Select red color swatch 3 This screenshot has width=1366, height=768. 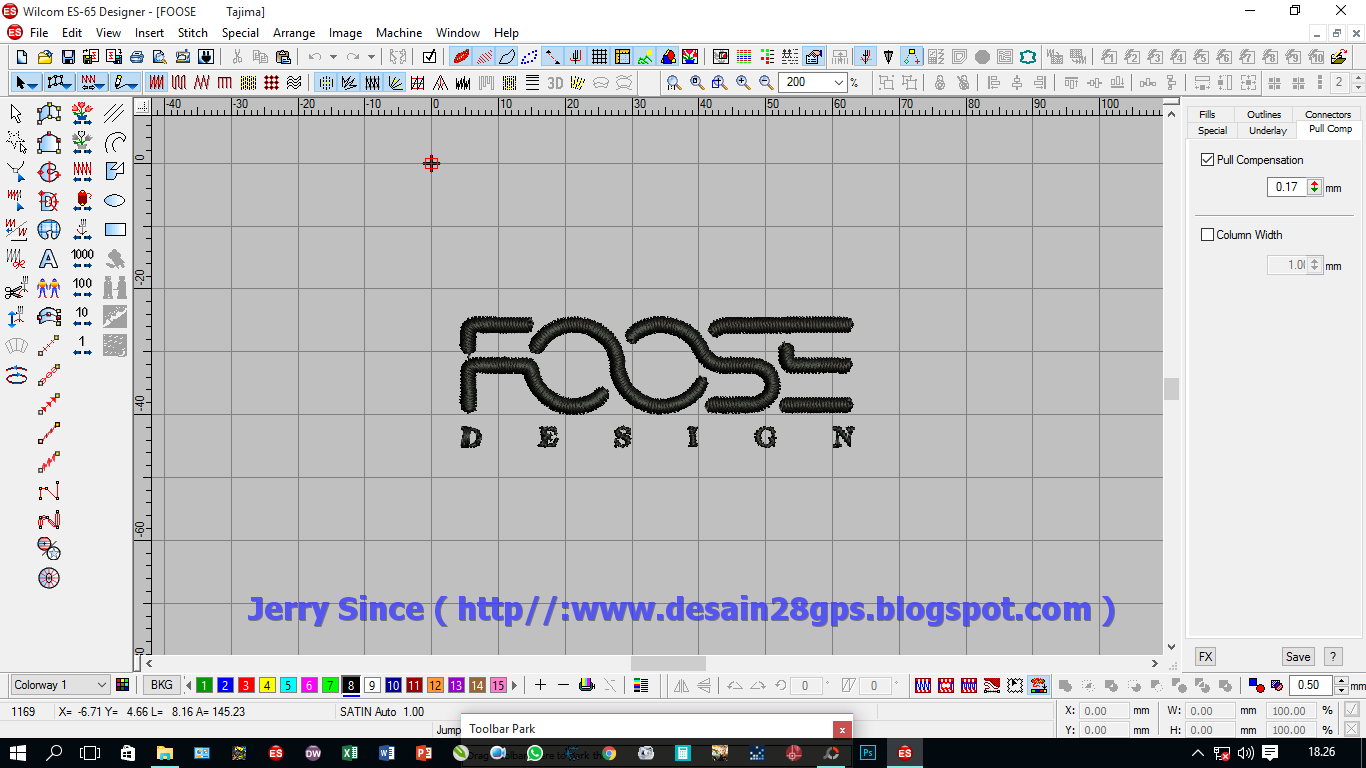point(246,685)
